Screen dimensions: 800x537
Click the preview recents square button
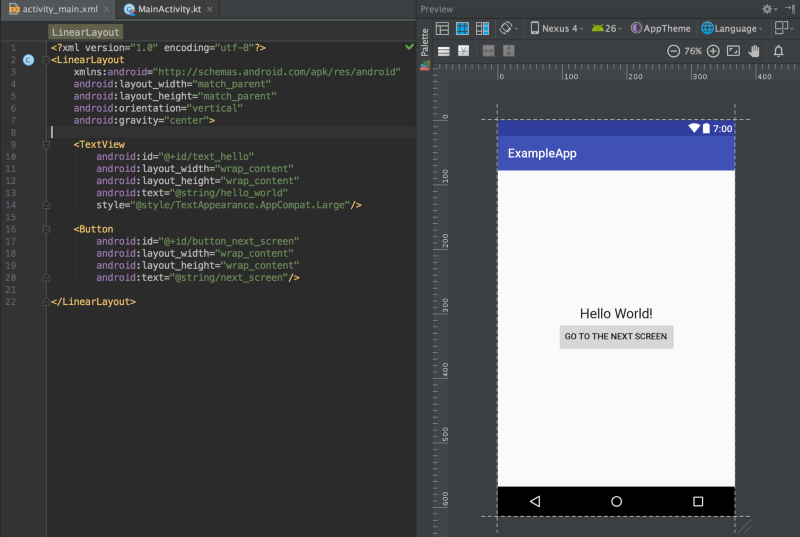pos(698,501)
